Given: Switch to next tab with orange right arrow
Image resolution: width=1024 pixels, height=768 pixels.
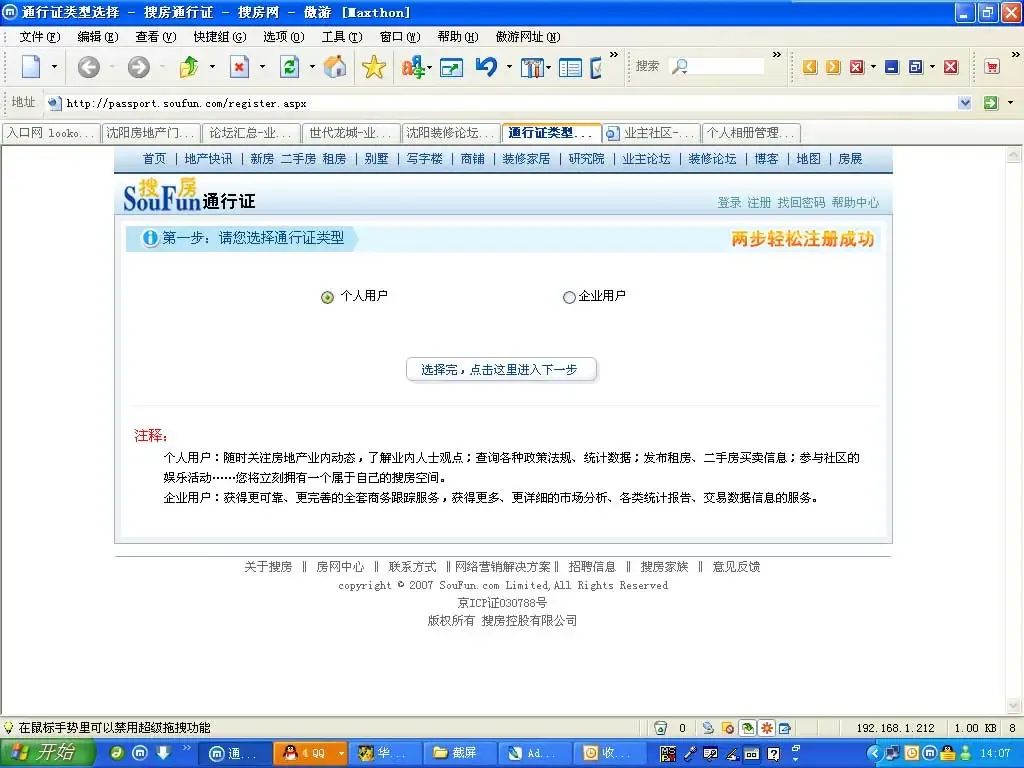Looking at the screenshot, I should pyautogui.click(x=833, y=67).
